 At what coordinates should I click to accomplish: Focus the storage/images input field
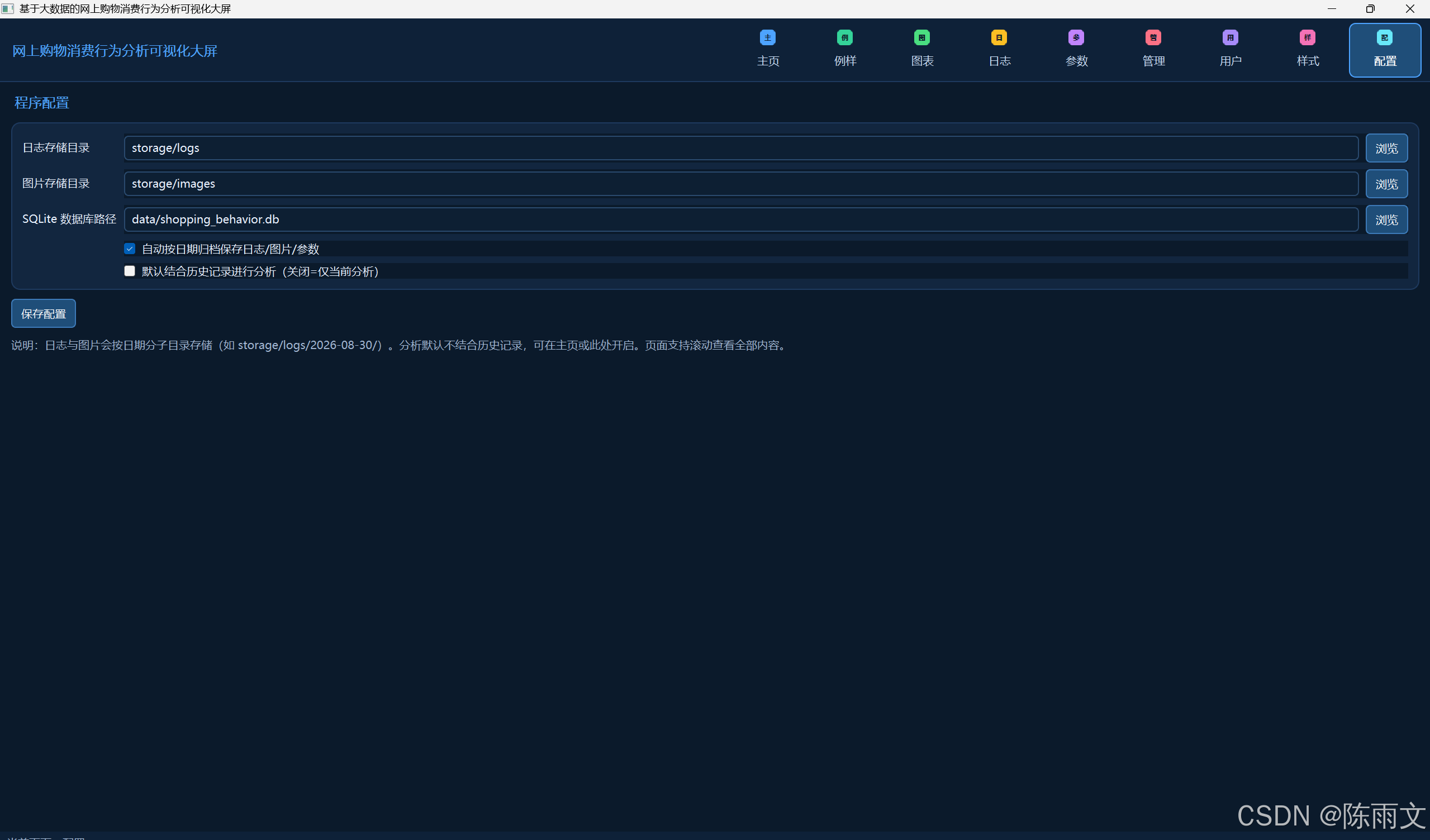pos(741,184)
